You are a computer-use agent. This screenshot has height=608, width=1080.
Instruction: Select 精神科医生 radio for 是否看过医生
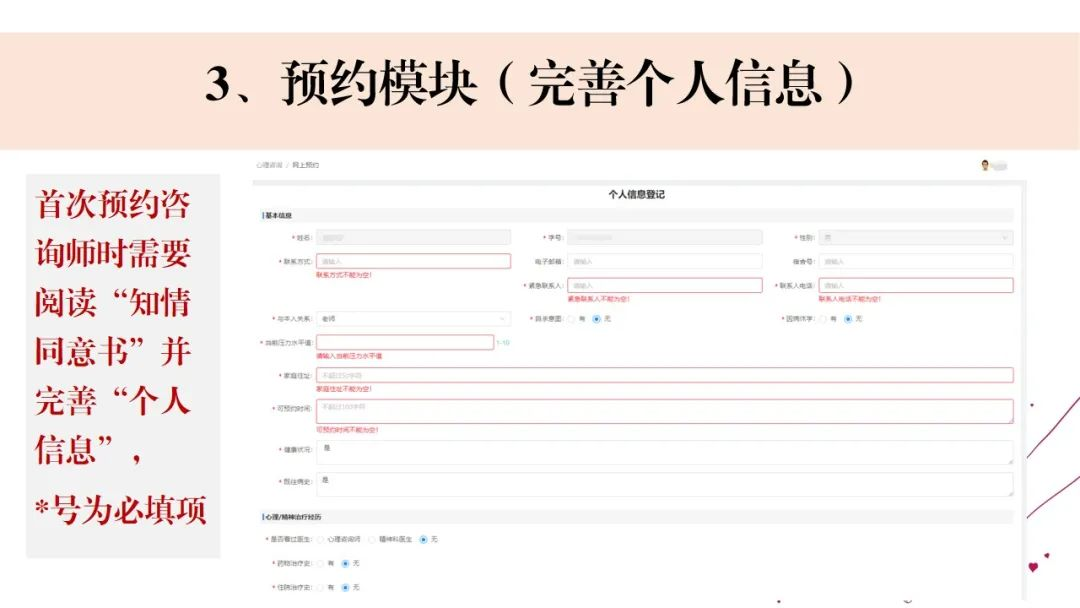click(372, 539)
